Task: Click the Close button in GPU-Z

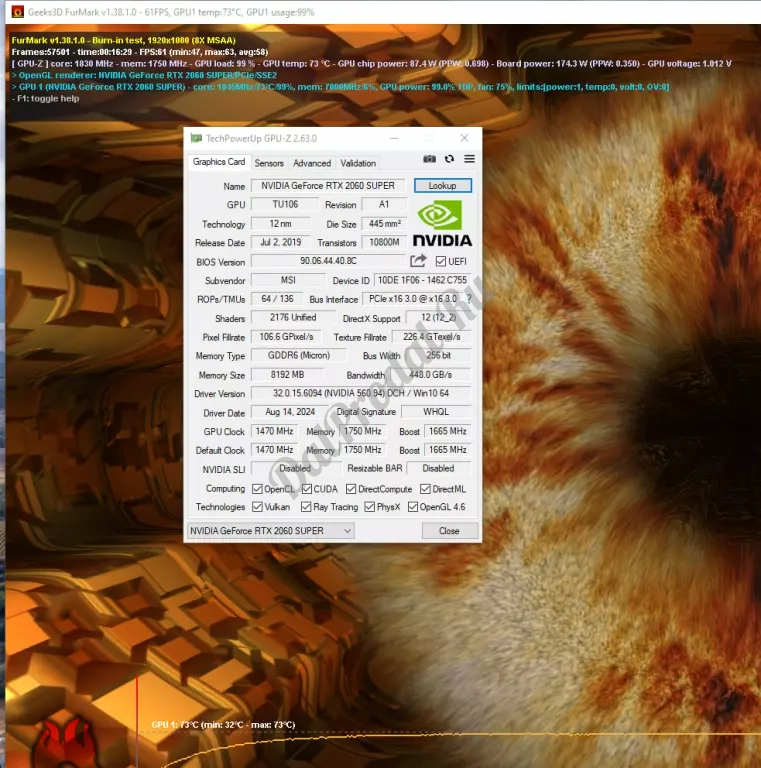Action: [x=450, y=531]
